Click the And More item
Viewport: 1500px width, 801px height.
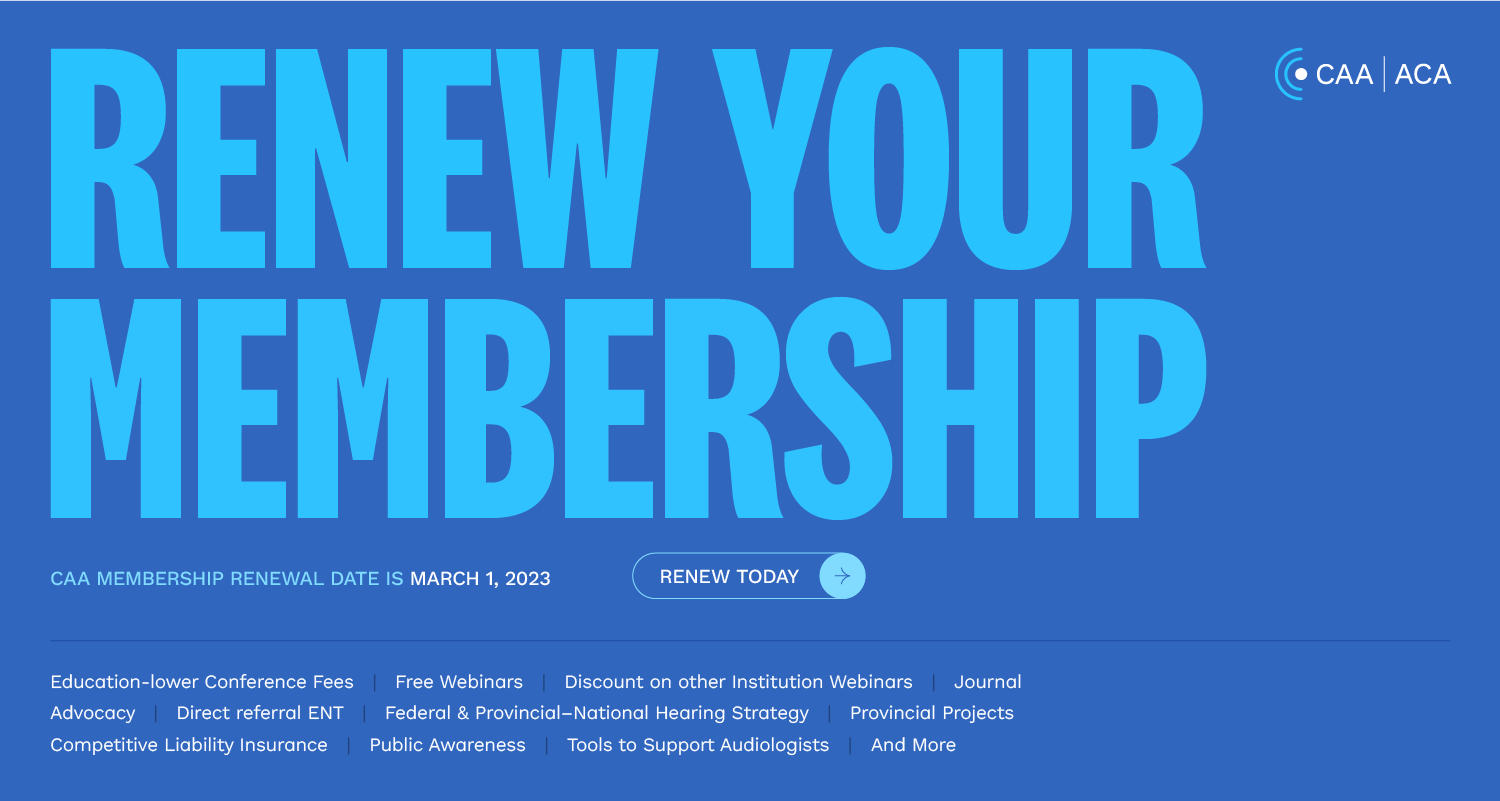click(x=913, y=745)
